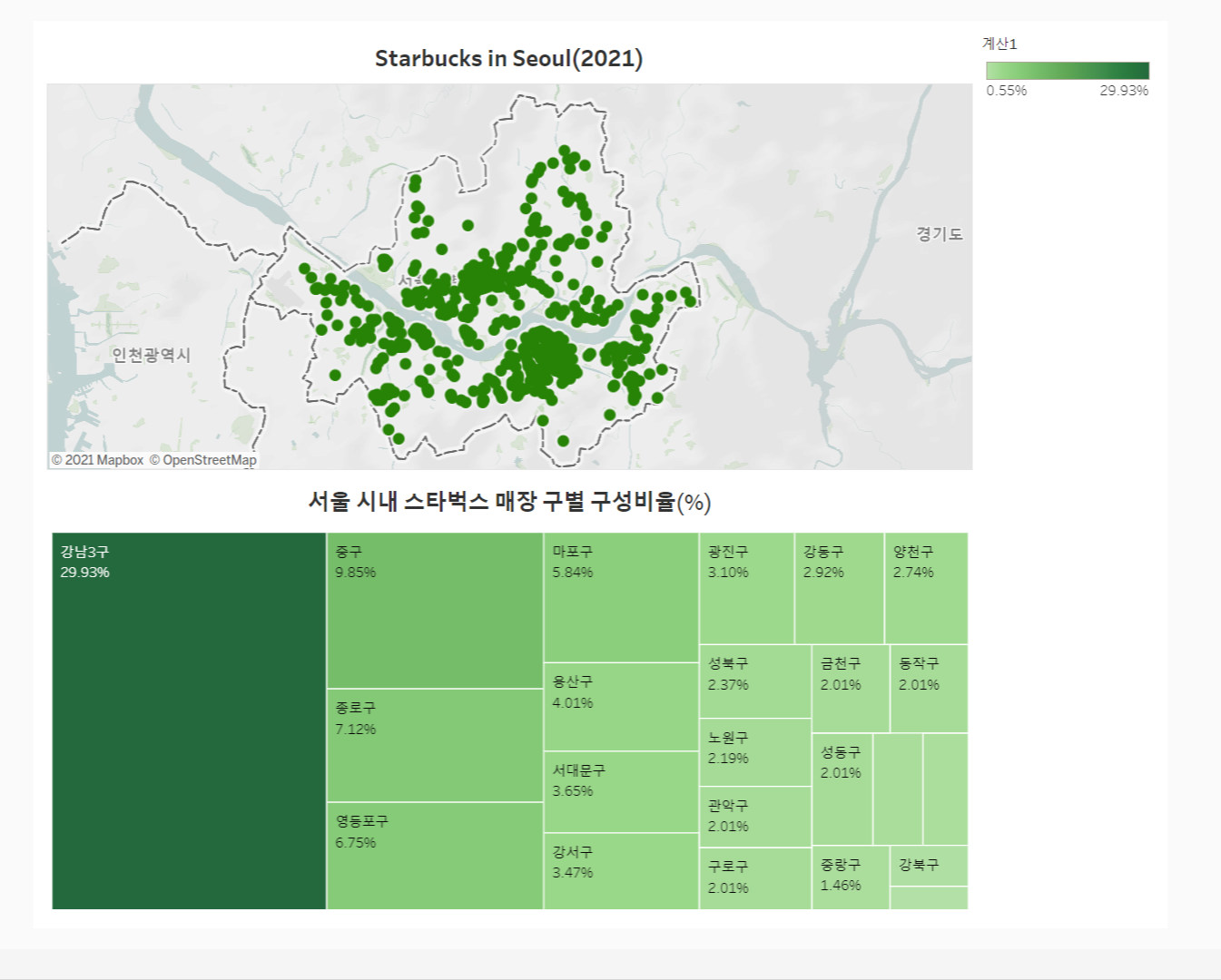The image size is (1221, 980).
Task: Pick the 영등포구 6.75% treemap cell
Action: pos(435,856)
